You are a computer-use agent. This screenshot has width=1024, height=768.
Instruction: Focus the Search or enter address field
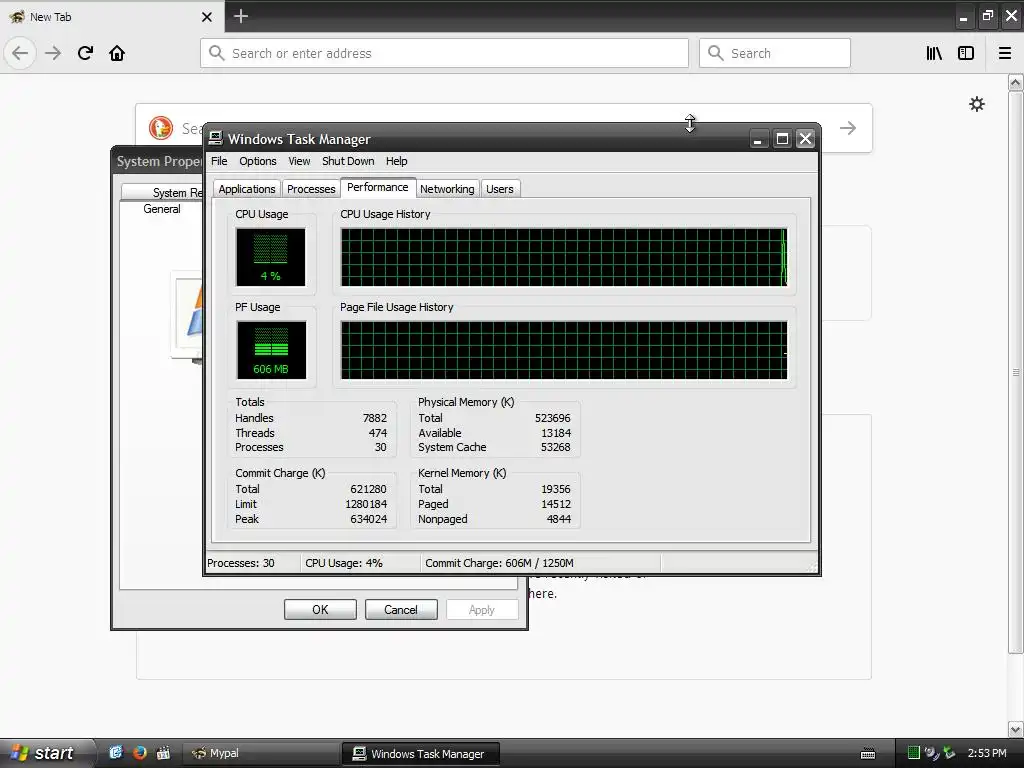coord(445,53)
